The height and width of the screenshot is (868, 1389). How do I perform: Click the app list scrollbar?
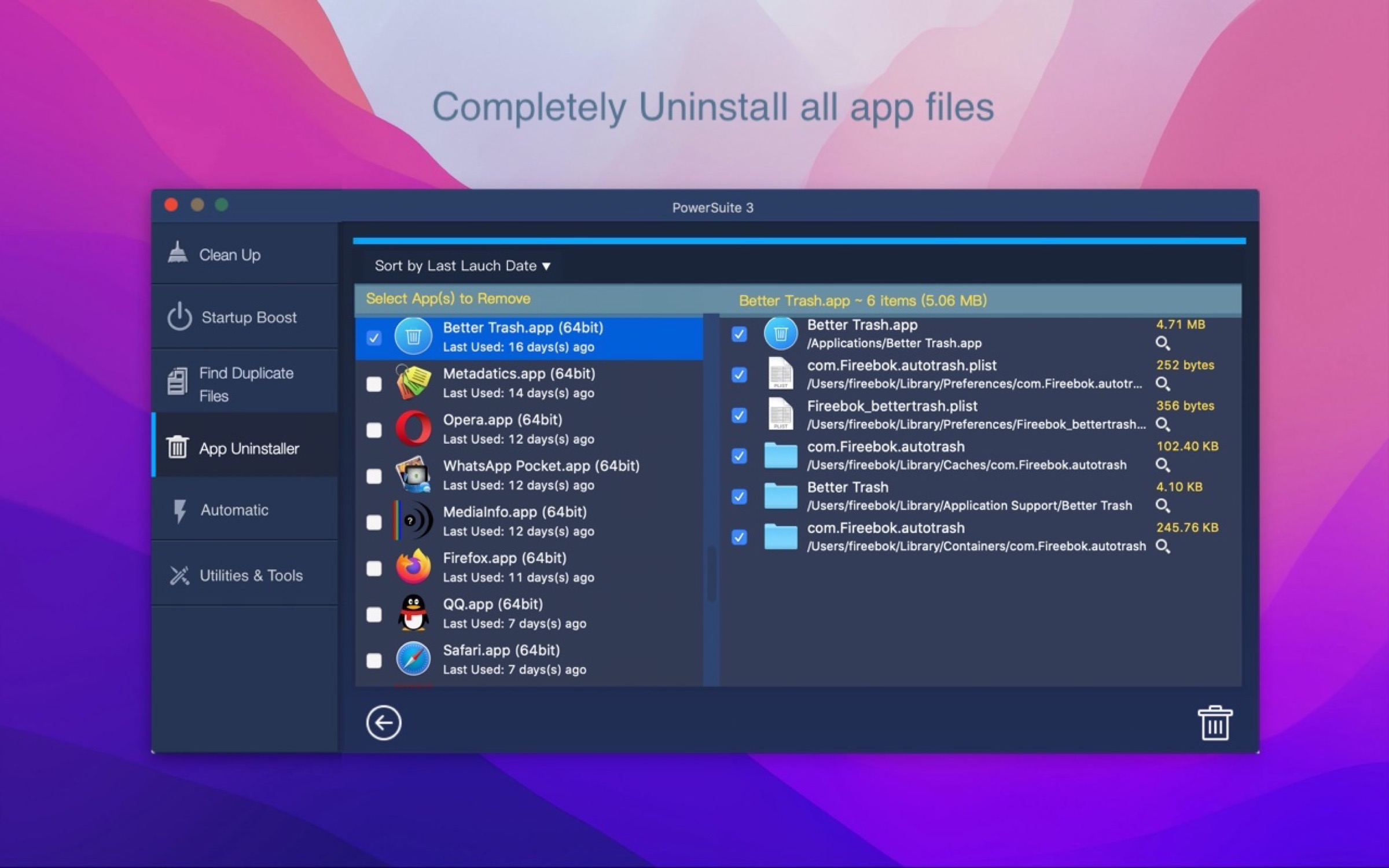coord(711,573)
